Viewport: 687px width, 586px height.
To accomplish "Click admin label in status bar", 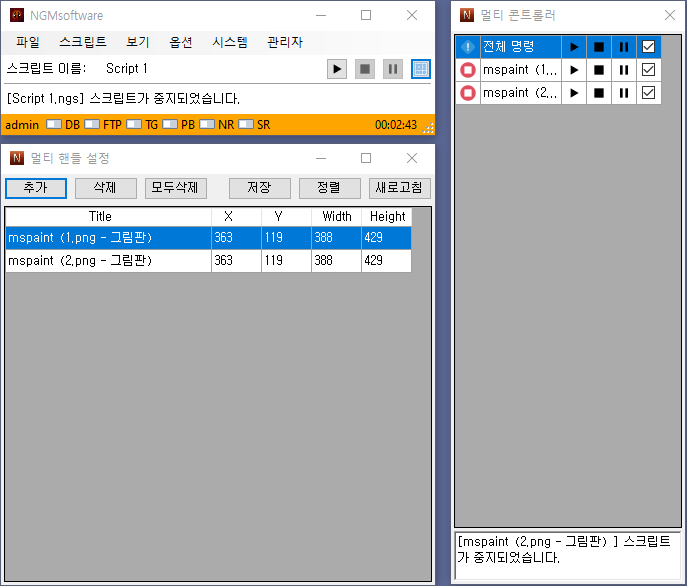I will [x=22, y=125].
